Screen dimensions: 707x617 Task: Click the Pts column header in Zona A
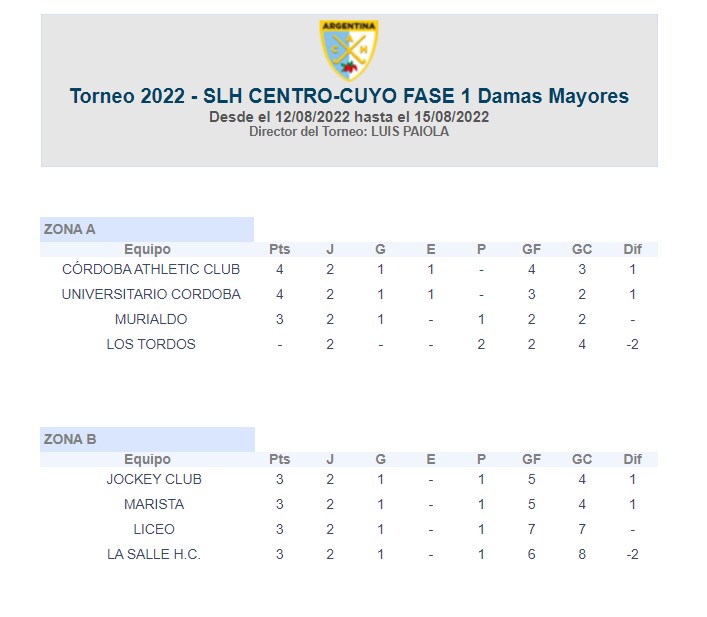tap(280, 249)
